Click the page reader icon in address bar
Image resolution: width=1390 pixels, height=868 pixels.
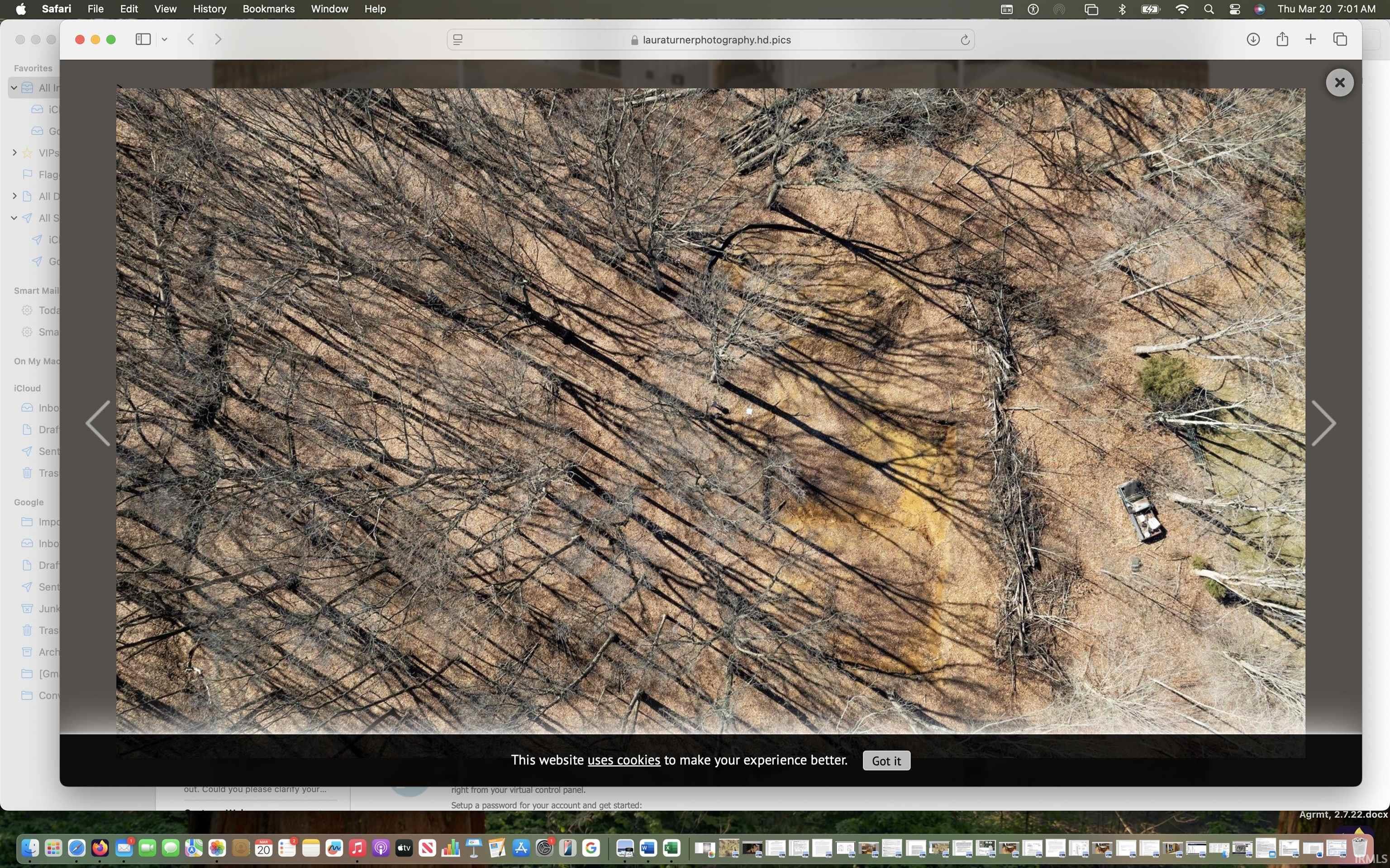pos(457,40)
